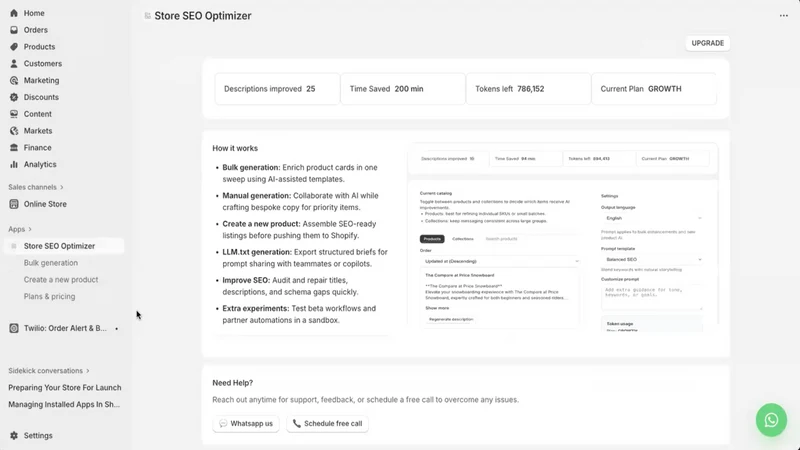The height and width of the screenshot is (450, 800).
Task: Select Bulk generation submenu item
Action: (x=51, y=263)
